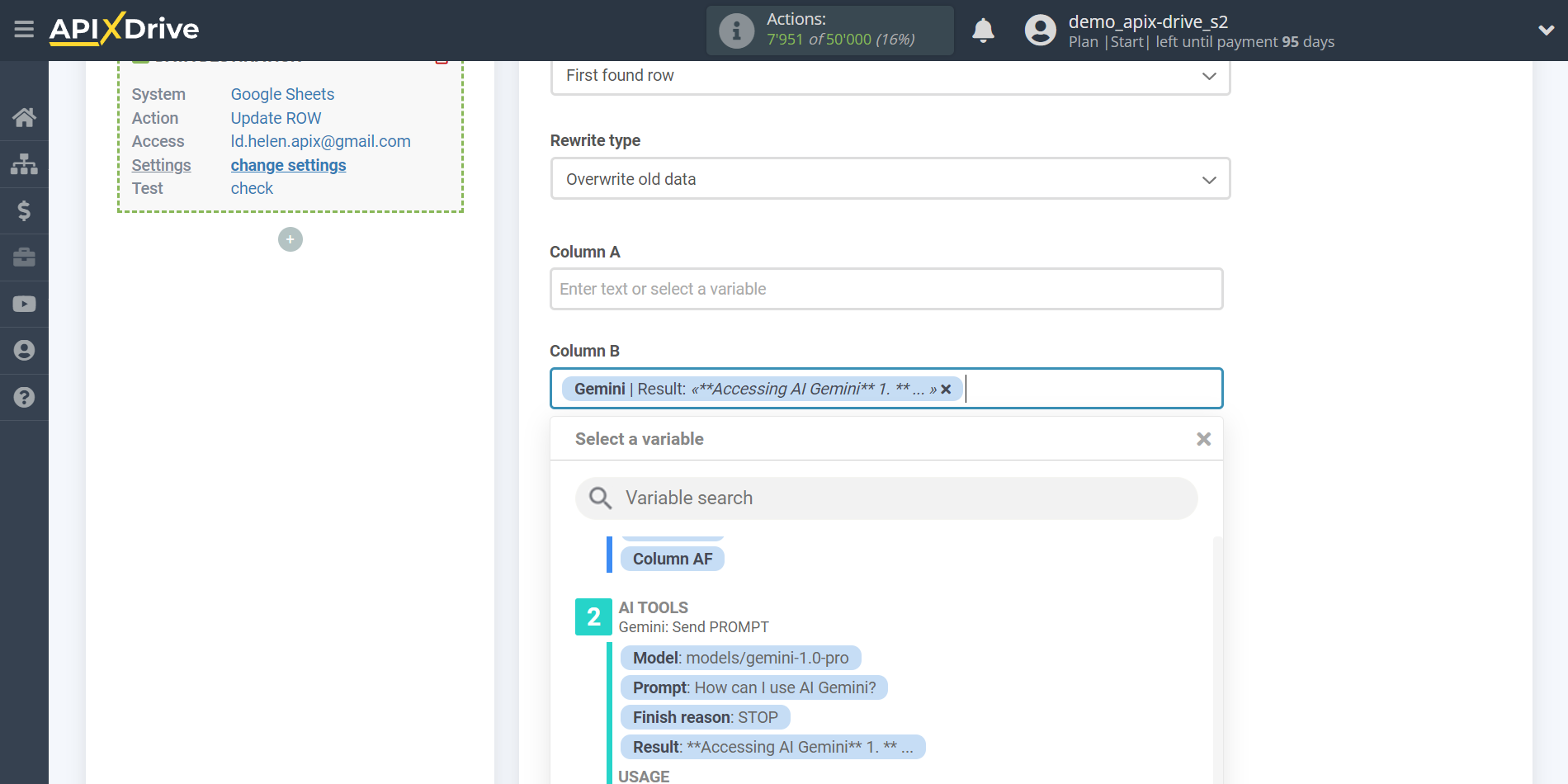Select Column AF variable
1568x784 pixels.
coord(672,559)
